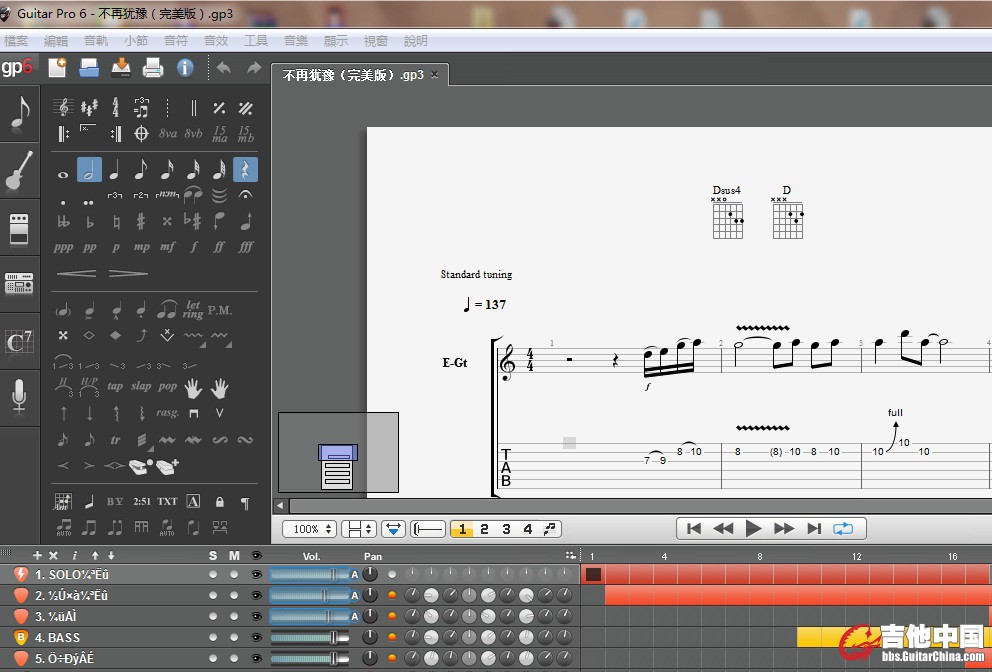Toggle visibility of track 3
The width and height of the screenshot is (992, 672).
257,616
